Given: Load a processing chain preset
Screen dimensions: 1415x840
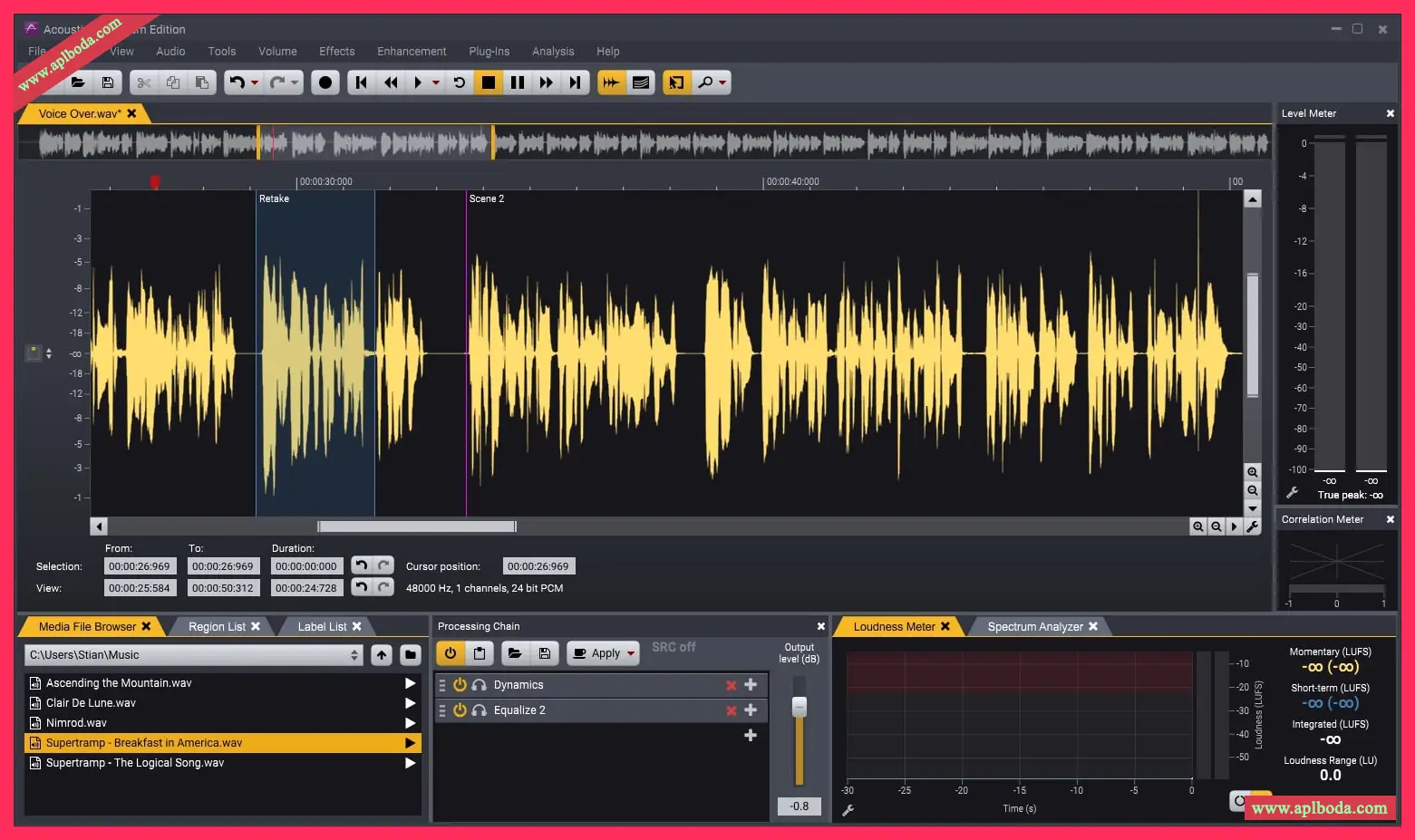Looking at the screenshot, I should coord(515,652).
